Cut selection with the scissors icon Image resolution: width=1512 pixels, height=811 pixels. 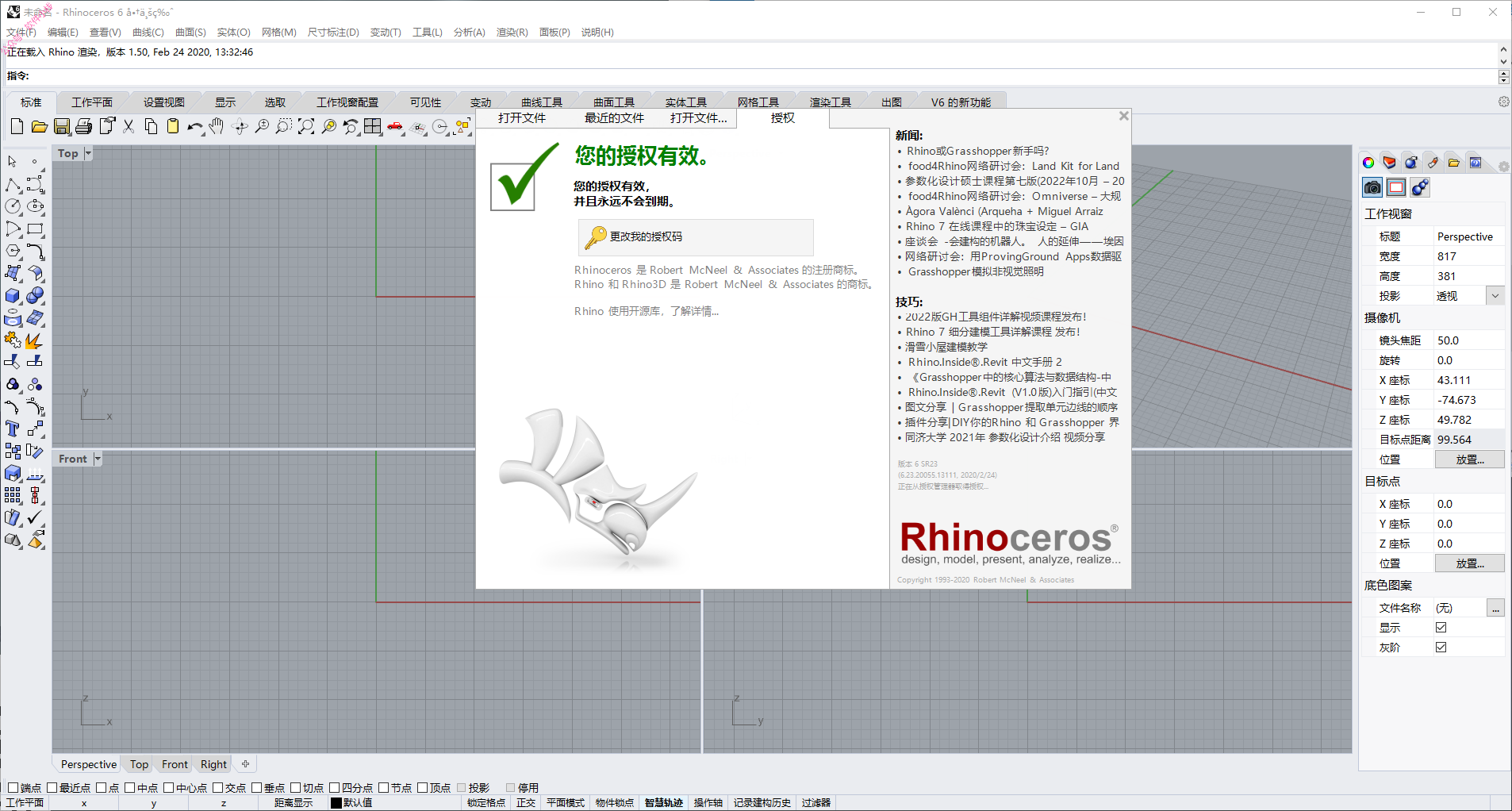129,126
